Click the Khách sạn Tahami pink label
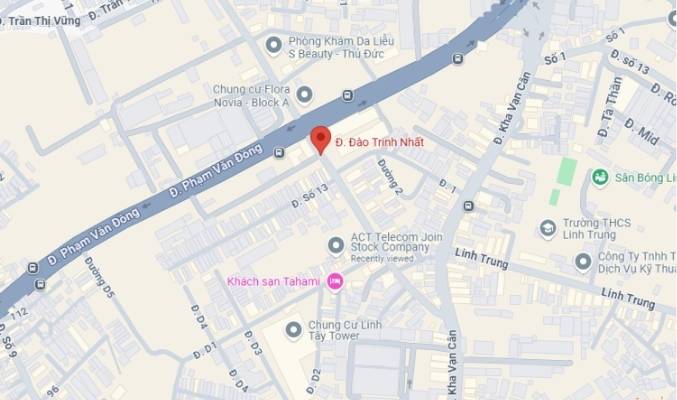 (x=273, y=282)
